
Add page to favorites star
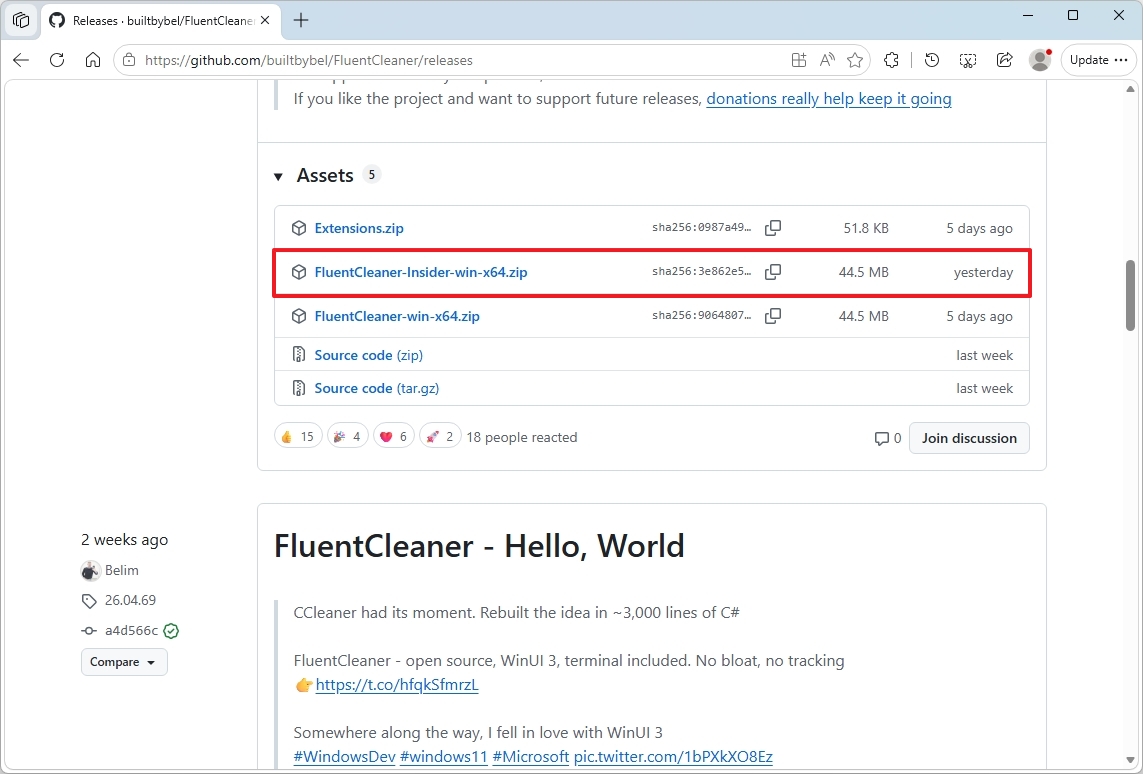point(855,60)
